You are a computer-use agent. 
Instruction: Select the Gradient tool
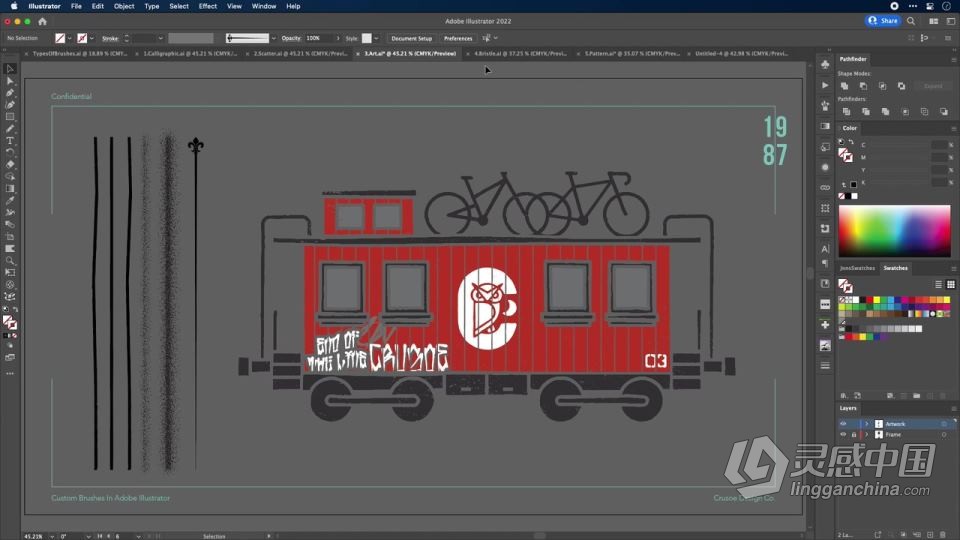point(10,189)
